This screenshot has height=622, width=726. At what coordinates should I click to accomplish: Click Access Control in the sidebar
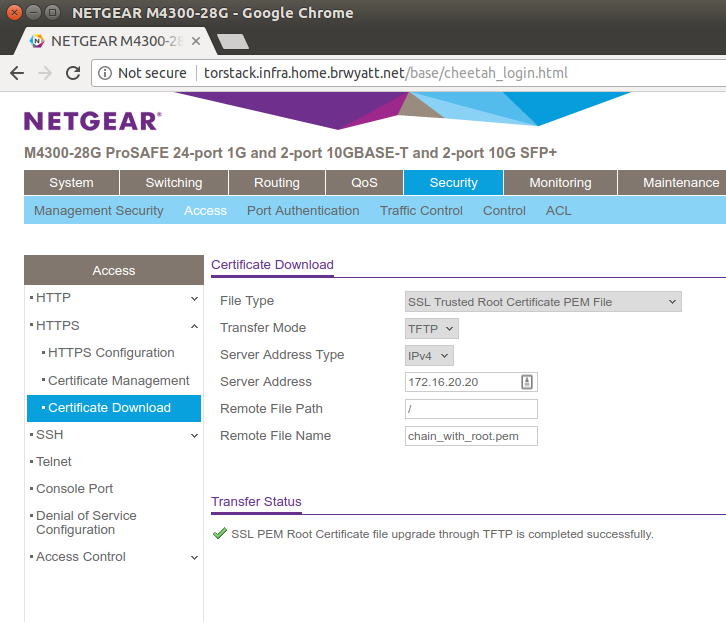pos(81,557)
